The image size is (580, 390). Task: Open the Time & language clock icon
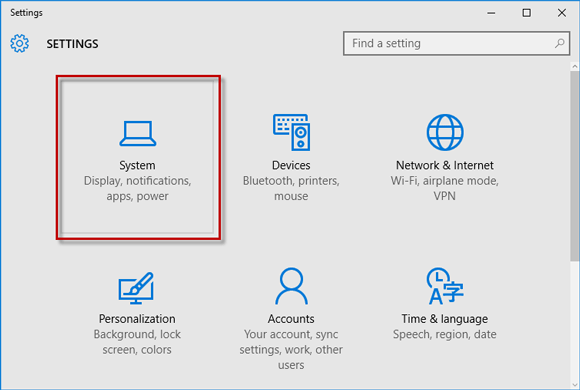tap(445, 286)
